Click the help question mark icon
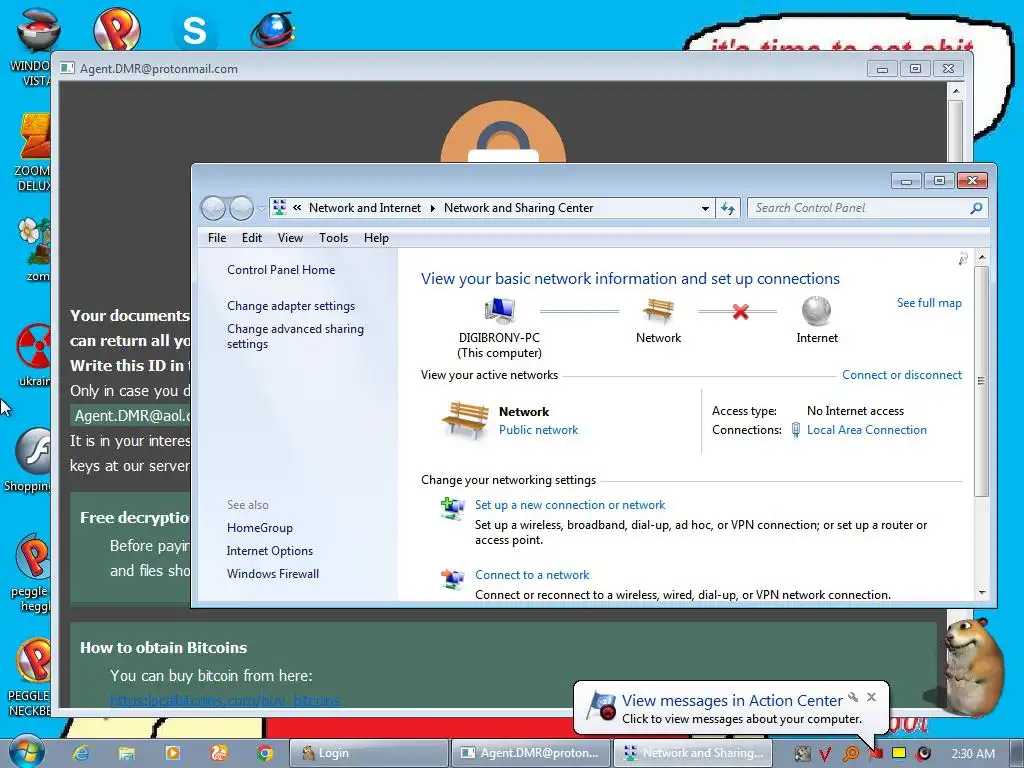 [963, 259]
